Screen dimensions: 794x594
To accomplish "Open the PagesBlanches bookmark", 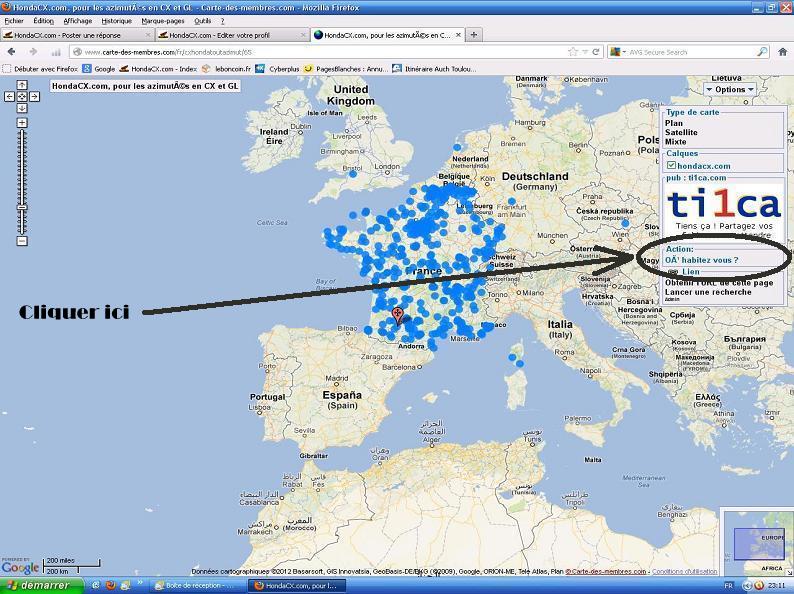I will point(346,68).
